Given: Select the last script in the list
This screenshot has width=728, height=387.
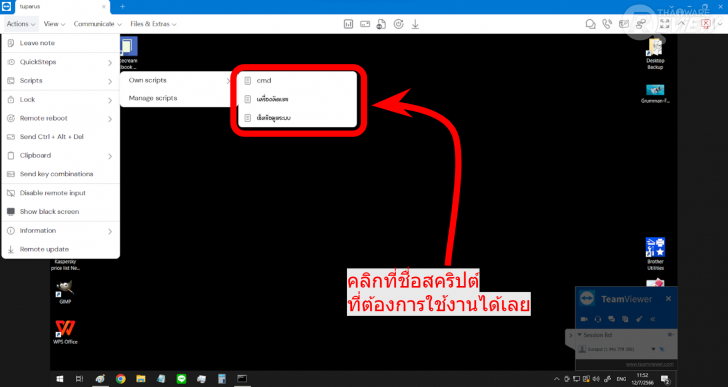Looking at the screenshot, I should coord(298,118).
